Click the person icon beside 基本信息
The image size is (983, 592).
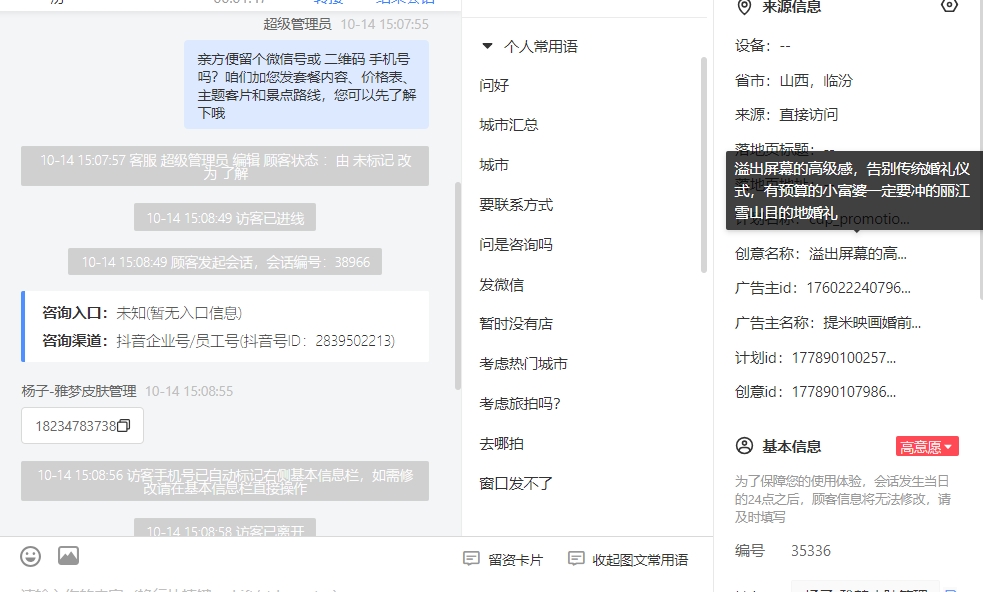(744, 446)
